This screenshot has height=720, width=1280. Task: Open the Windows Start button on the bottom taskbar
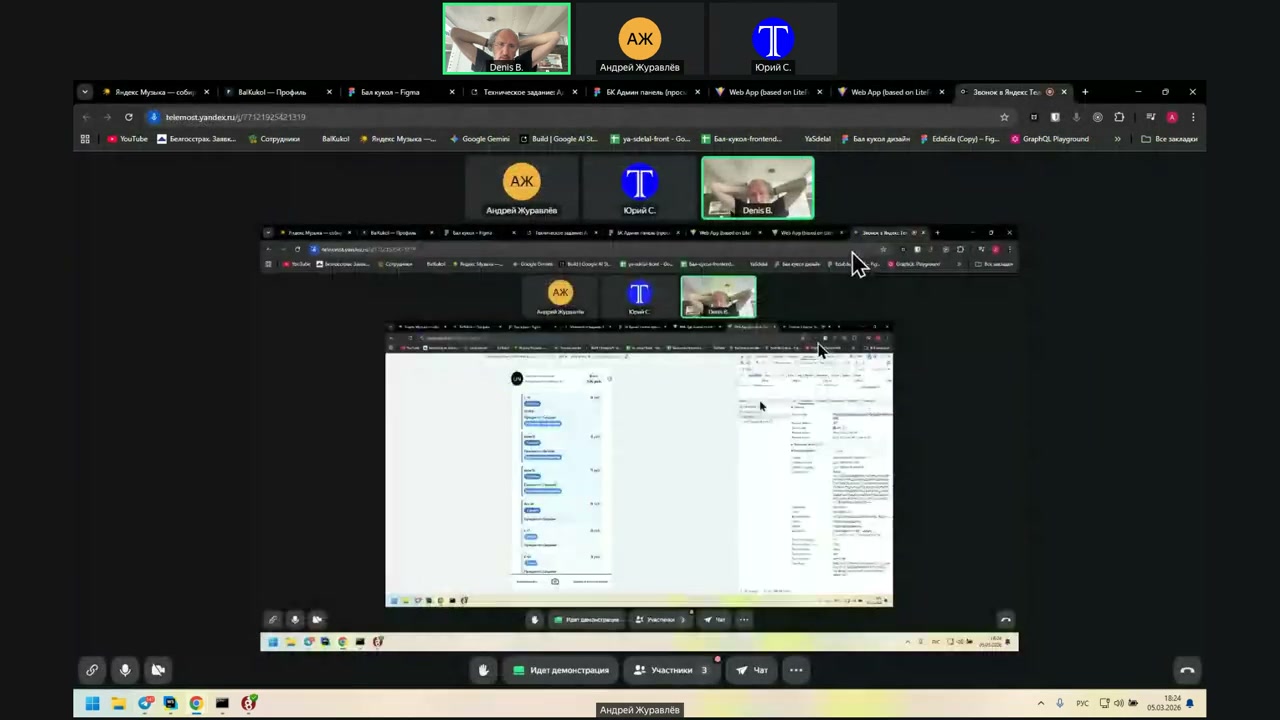click(92, 703)
